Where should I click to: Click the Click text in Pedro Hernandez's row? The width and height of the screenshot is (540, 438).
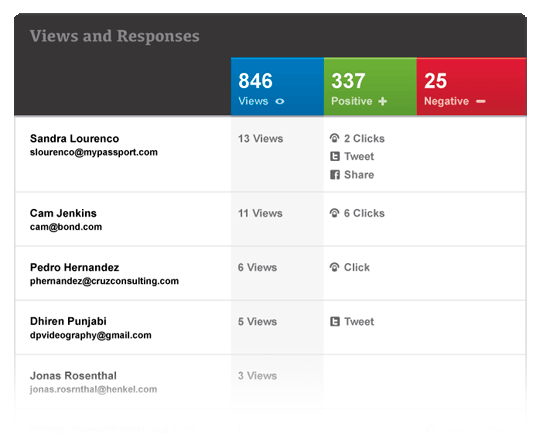click(357, 267)
